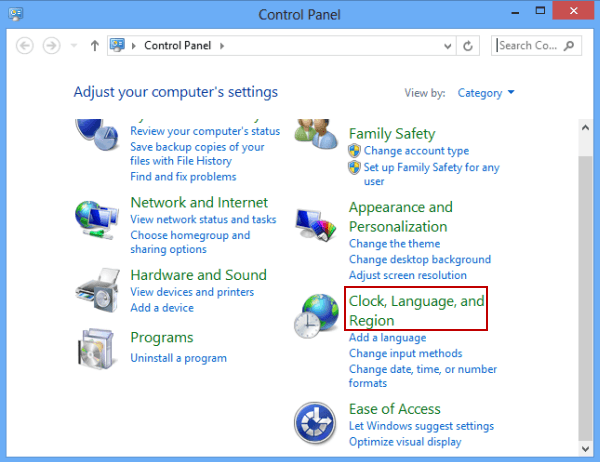Open the address bar history dropdown arrow

pyautogui.click(x=447, y=46)
